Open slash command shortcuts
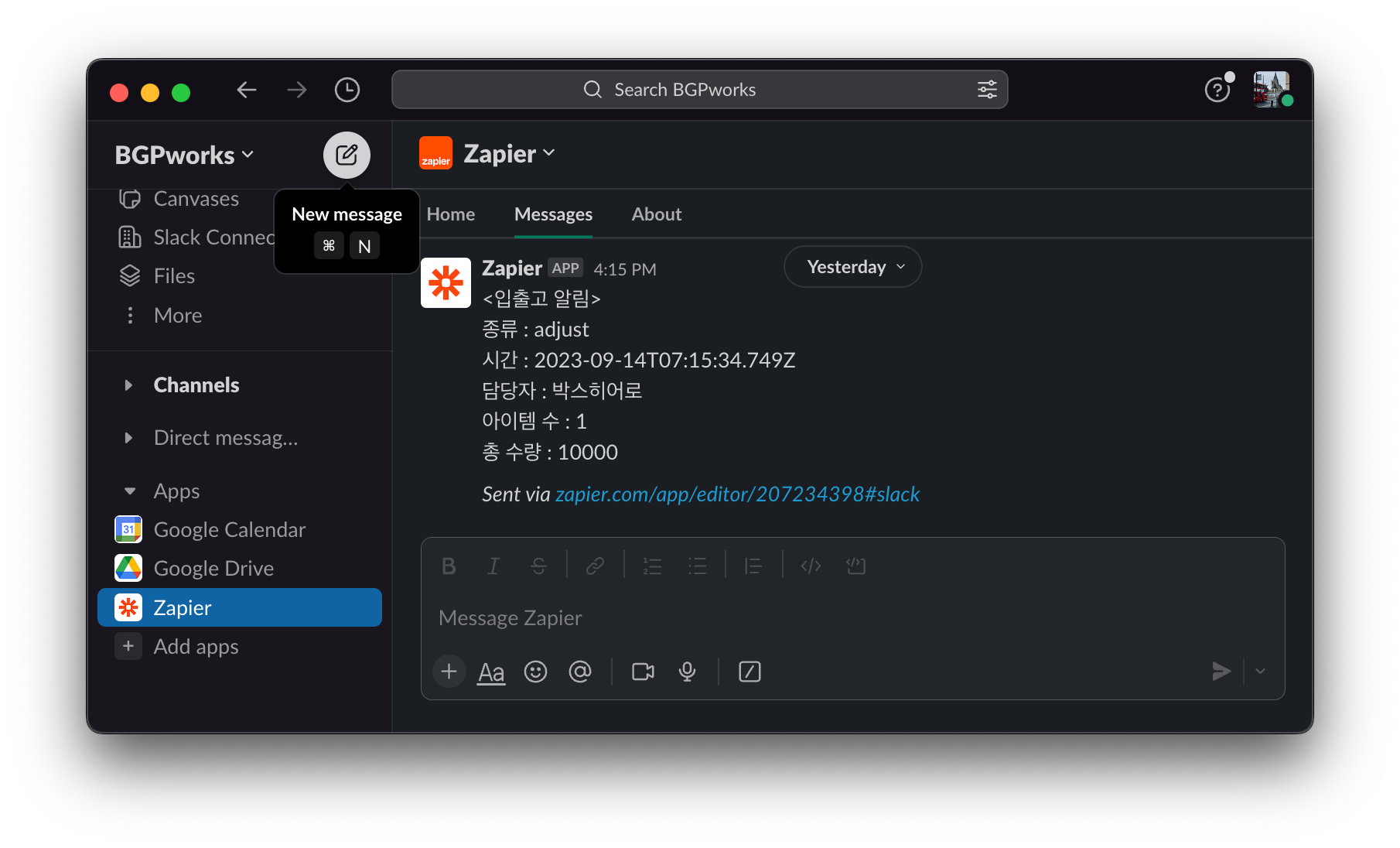Viewport: 1400px width, 848px height. coord(750,672)
